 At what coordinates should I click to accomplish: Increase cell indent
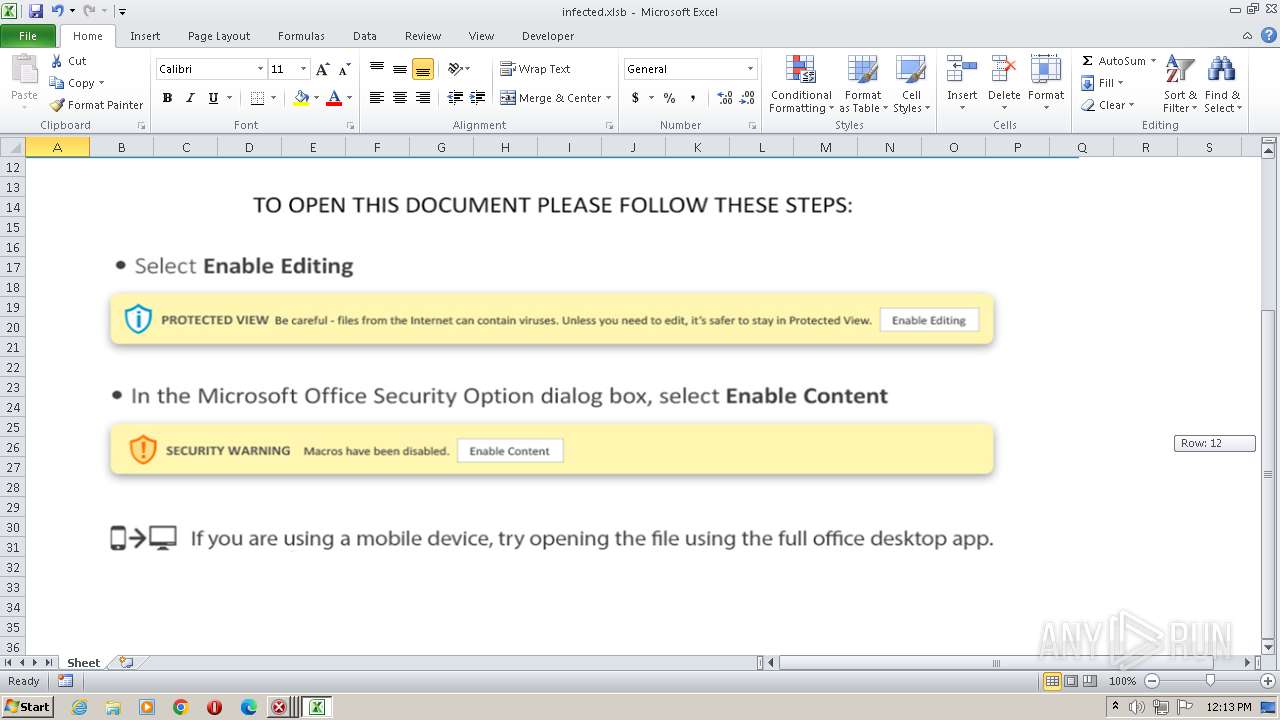pyautogui.click(x=478, y=98)
